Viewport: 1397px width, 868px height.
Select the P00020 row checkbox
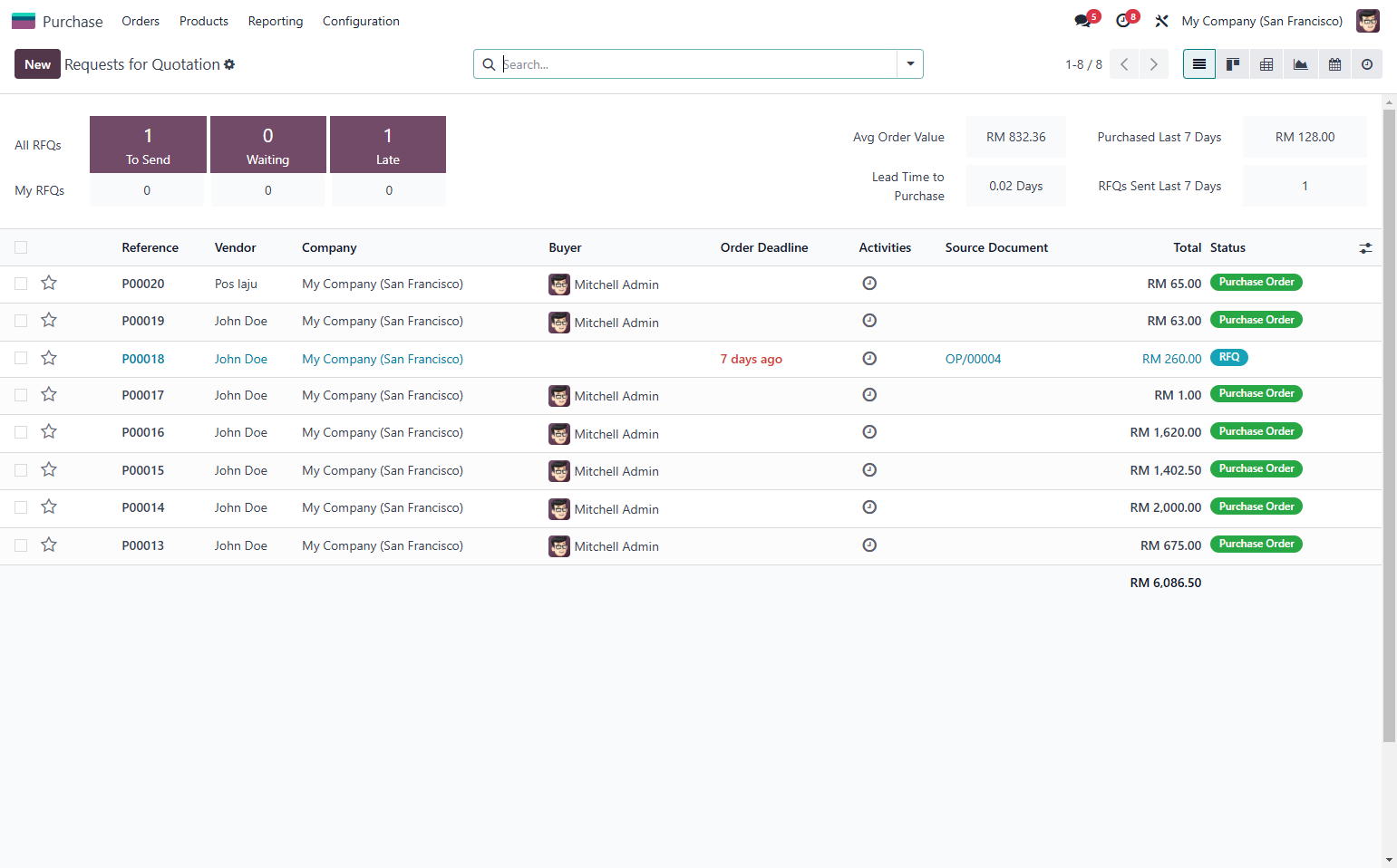point(21,284)
